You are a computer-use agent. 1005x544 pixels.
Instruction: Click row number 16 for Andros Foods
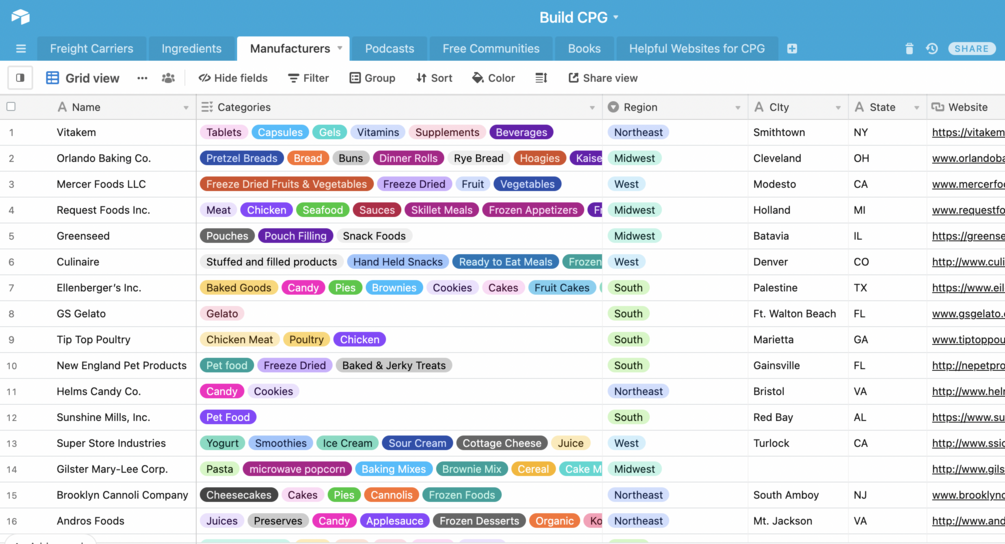pyautogui.click(x=12, y=521)
